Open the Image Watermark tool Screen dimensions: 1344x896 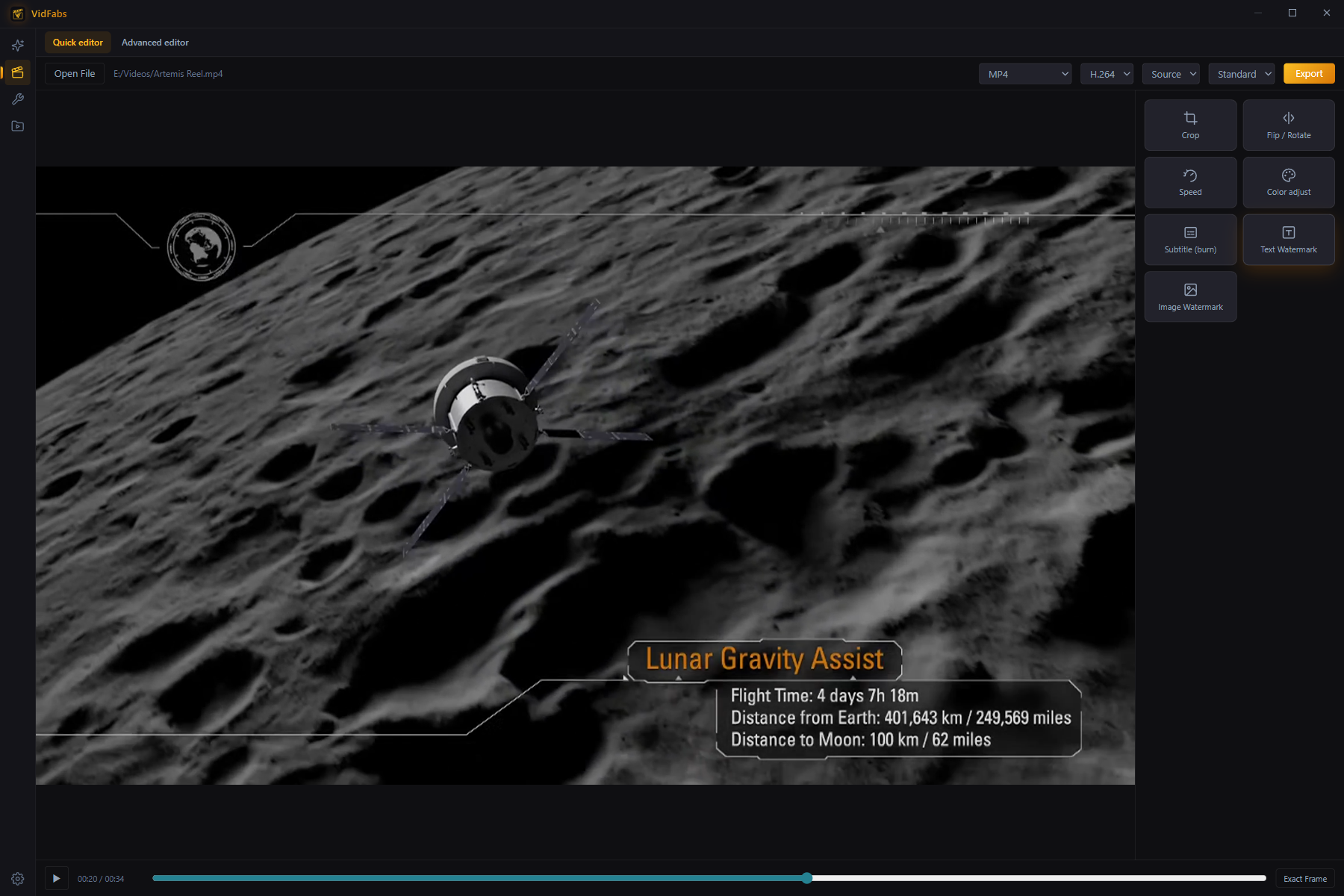pos(1190,297)
